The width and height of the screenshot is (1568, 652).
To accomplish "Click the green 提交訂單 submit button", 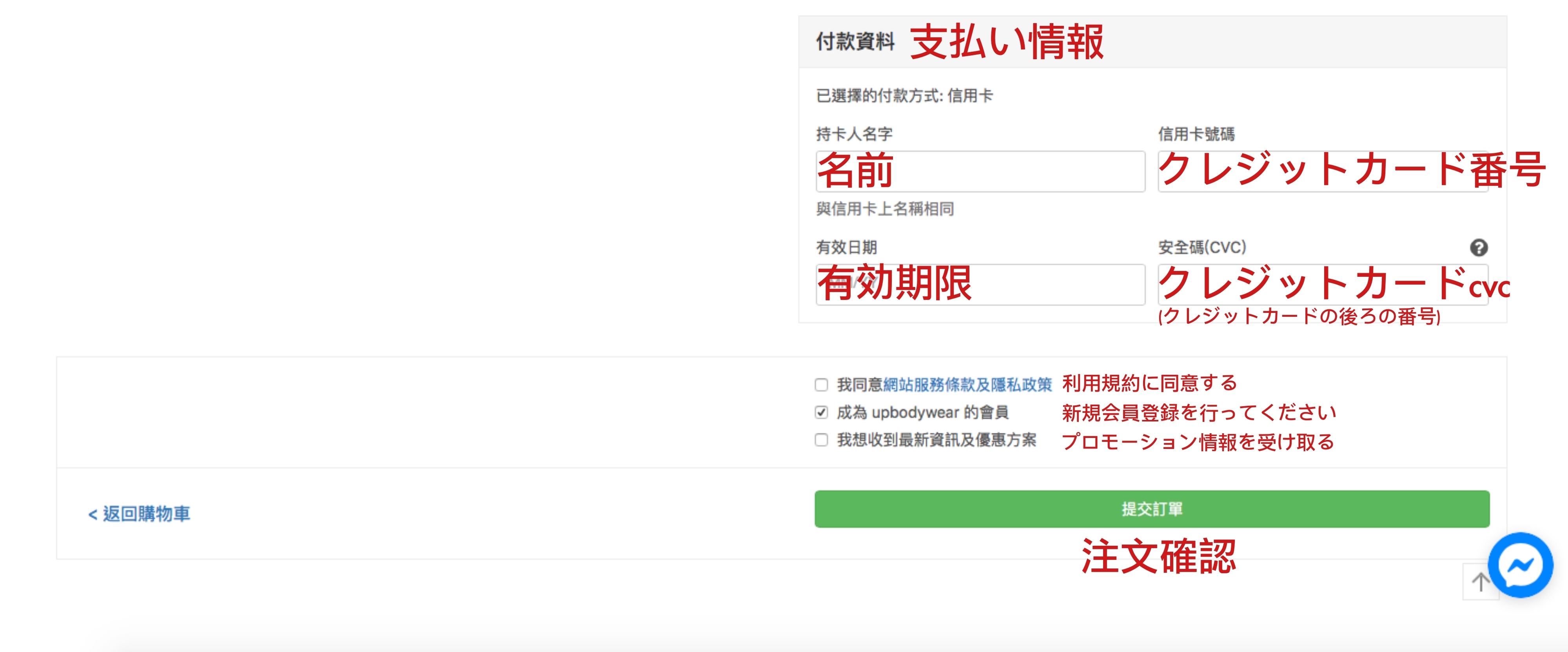I will (1152, 509).
